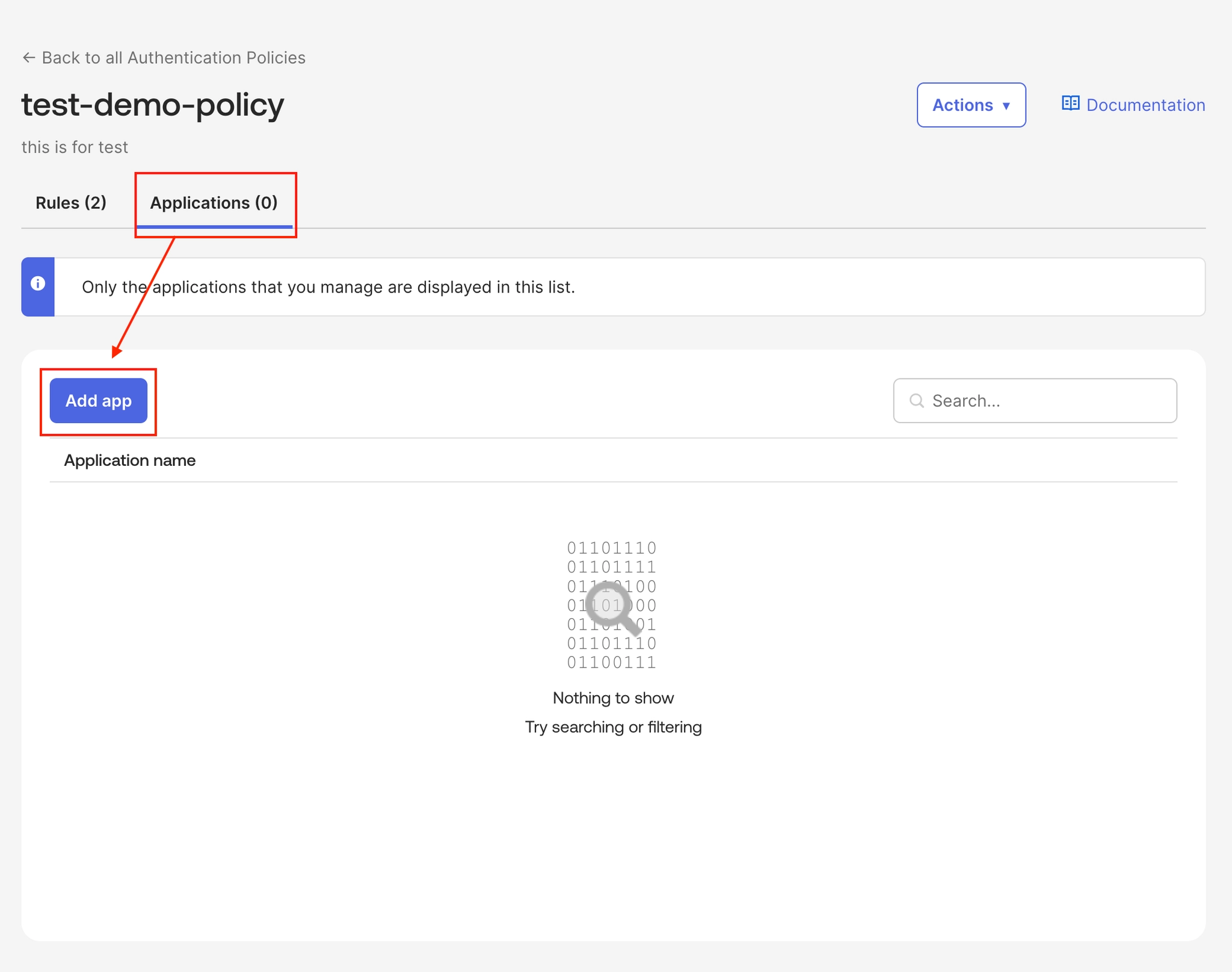
Task: Click the blue info banner stripe
Action: tap(38, 304)
